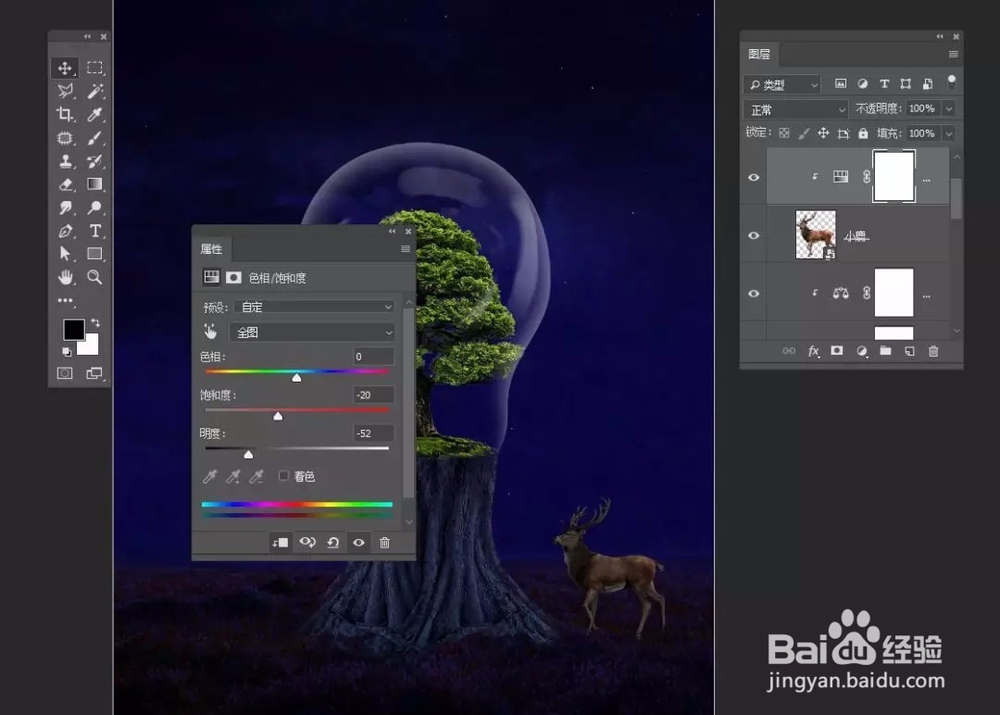Toggle visibility of color balance adjustment layer
Screen dimensions: 1000x715
tap(754, 293)
